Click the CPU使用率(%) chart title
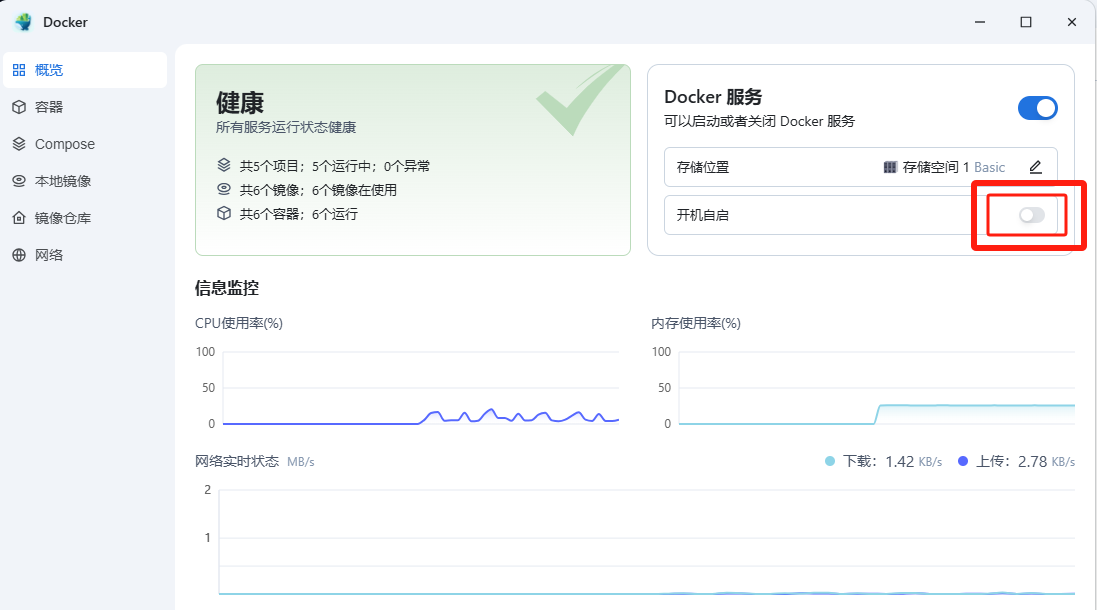 click(239, 323)
